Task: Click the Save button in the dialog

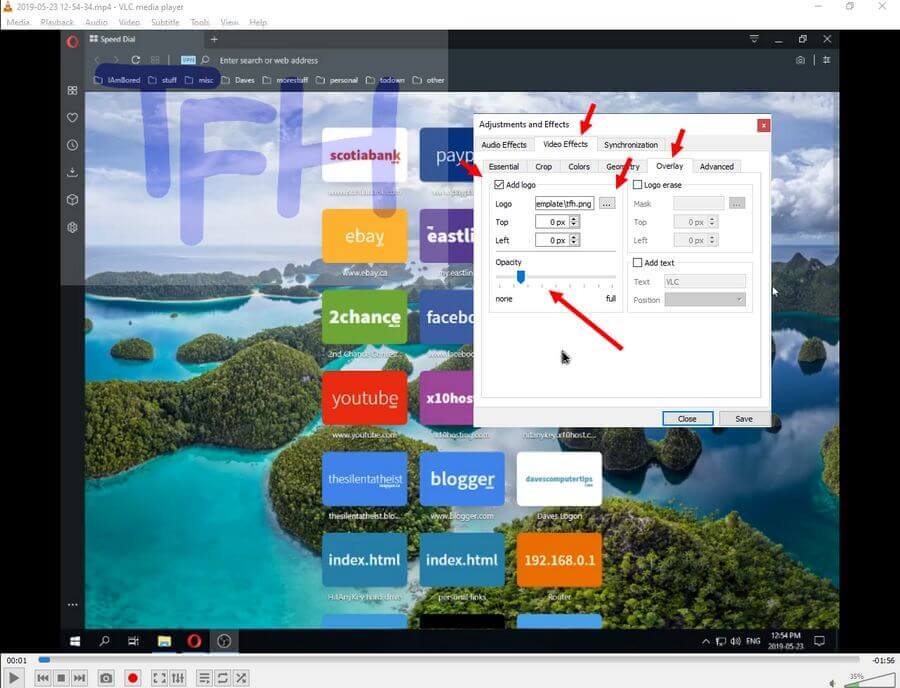Action: coord(744,419)
